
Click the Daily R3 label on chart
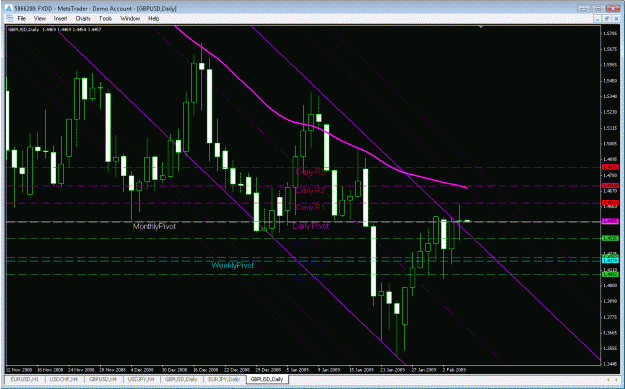click(311, 172)
